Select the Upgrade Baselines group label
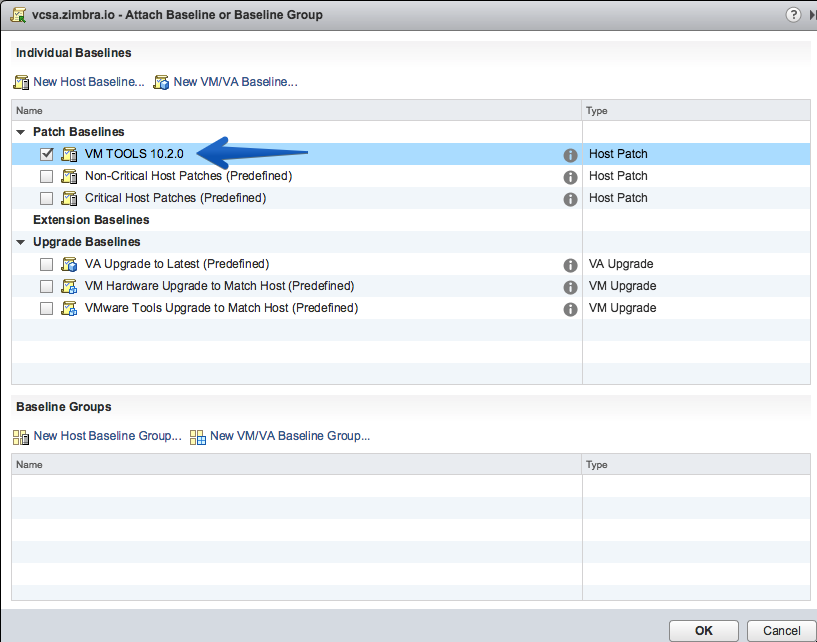Screen dimensions: 817x642 point(86,242)
